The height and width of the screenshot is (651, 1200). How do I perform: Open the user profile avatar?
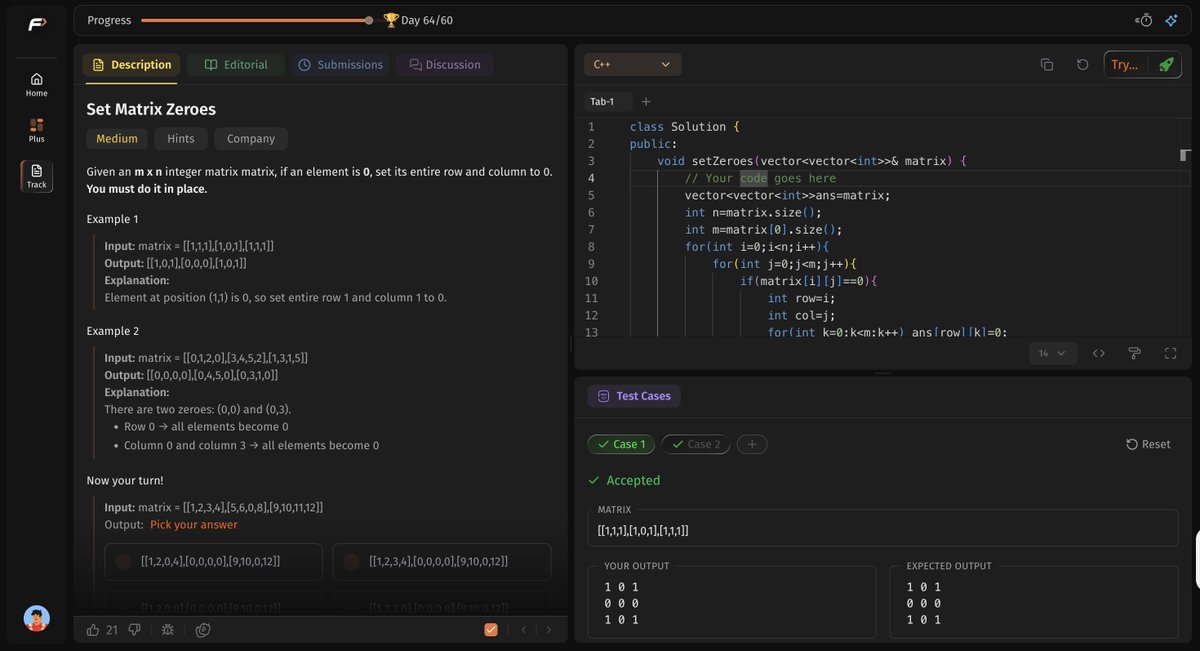[x=36, y=618]
